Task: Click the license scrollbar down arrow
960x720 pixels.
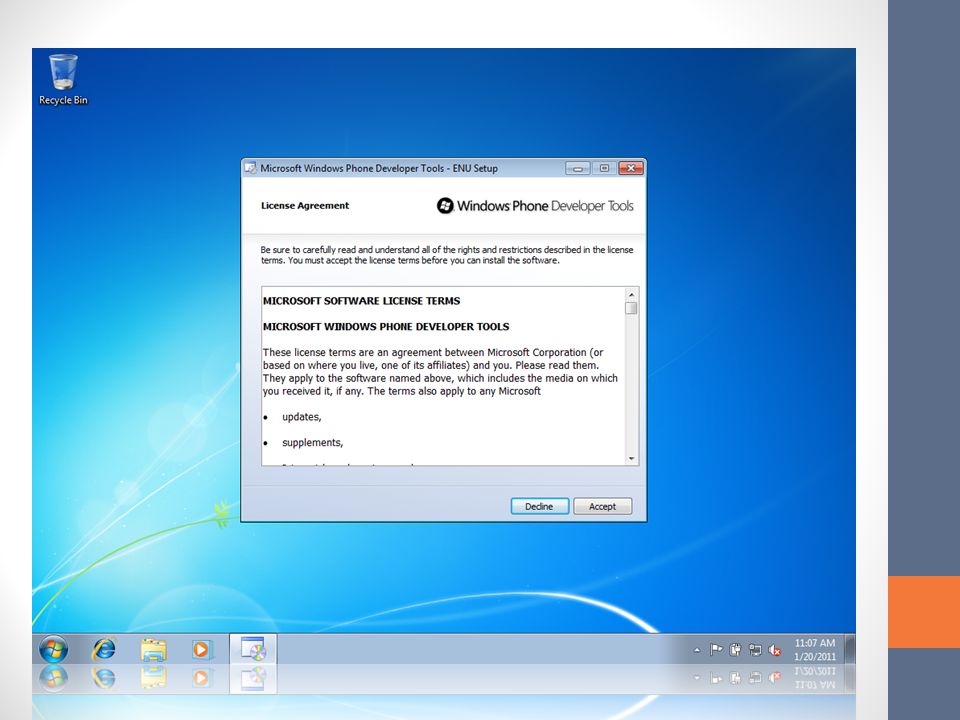Action: click(632, 459)
